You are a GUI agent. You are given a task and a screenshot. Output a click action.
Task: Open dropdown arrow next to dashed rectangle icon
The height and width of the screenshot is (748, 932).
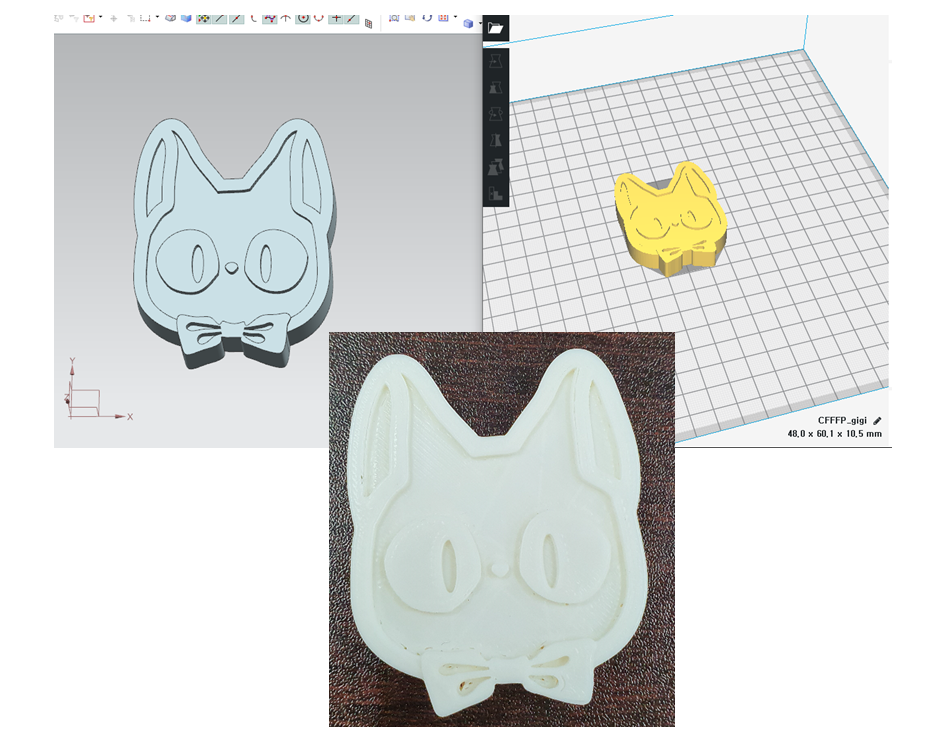pyautogui.click(x=158, y=17)
